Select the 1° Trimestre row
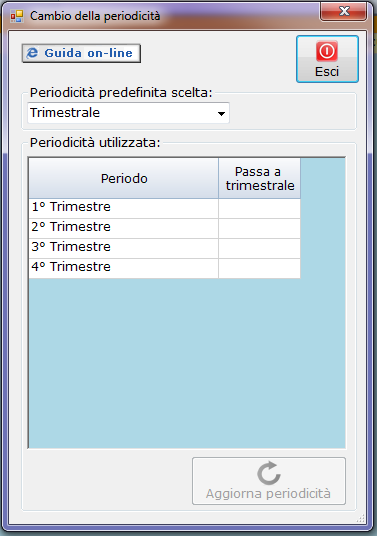The height and width of the screenshot is (536, 377). tap(124, 208)
